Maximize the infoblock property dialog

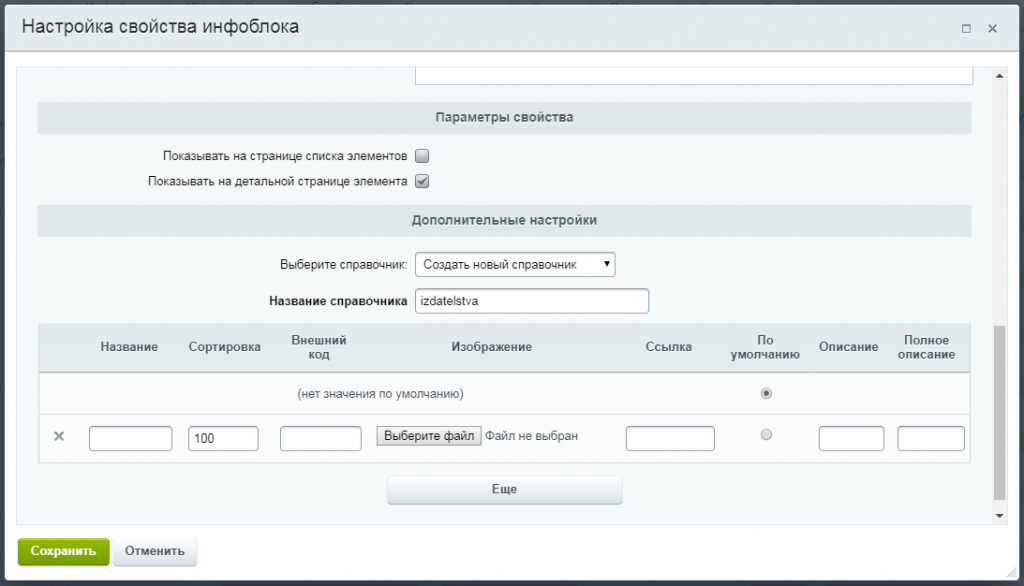966,28
